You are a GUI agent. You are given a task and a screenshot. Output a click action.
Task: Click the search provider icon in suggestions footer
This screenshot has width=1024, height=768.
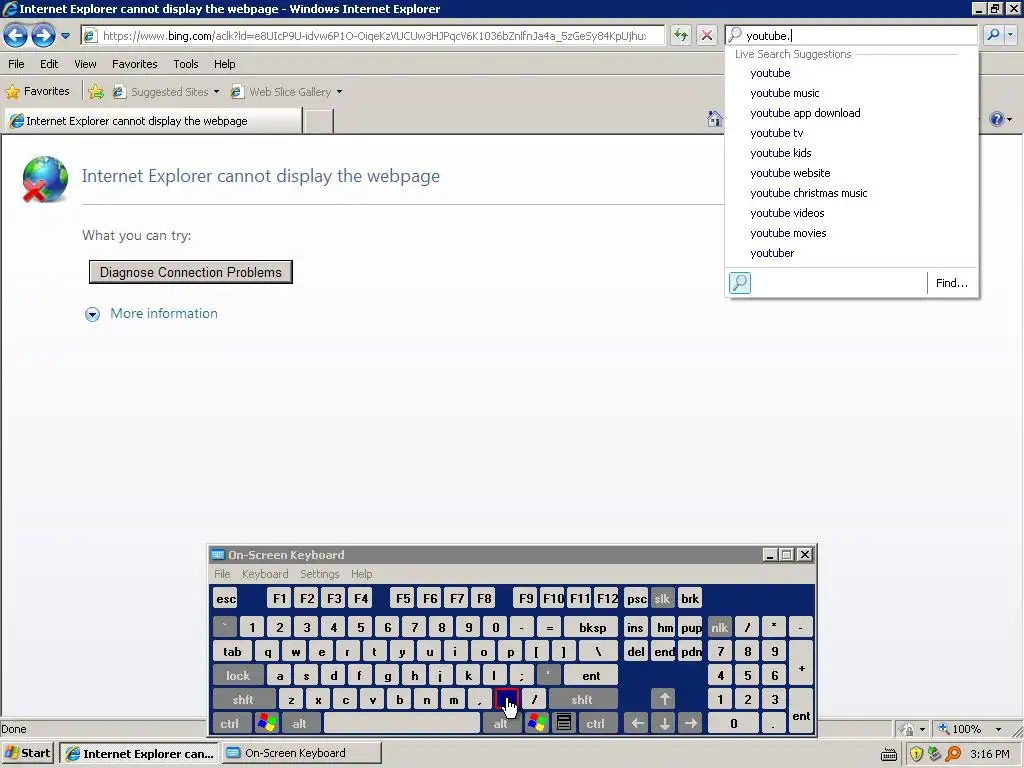point(739,283)
